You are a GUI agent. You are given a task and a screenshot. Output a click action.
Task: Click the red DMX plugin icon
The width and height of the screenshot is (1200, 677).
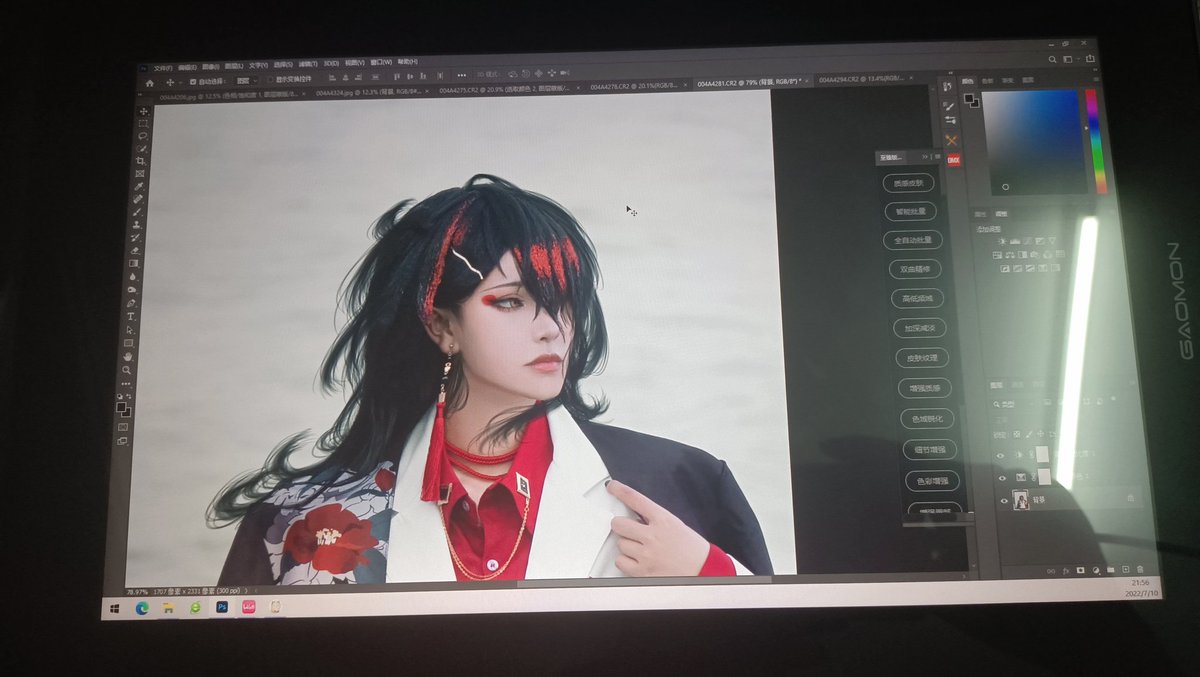pyautogui.click(x=954, y=160)
